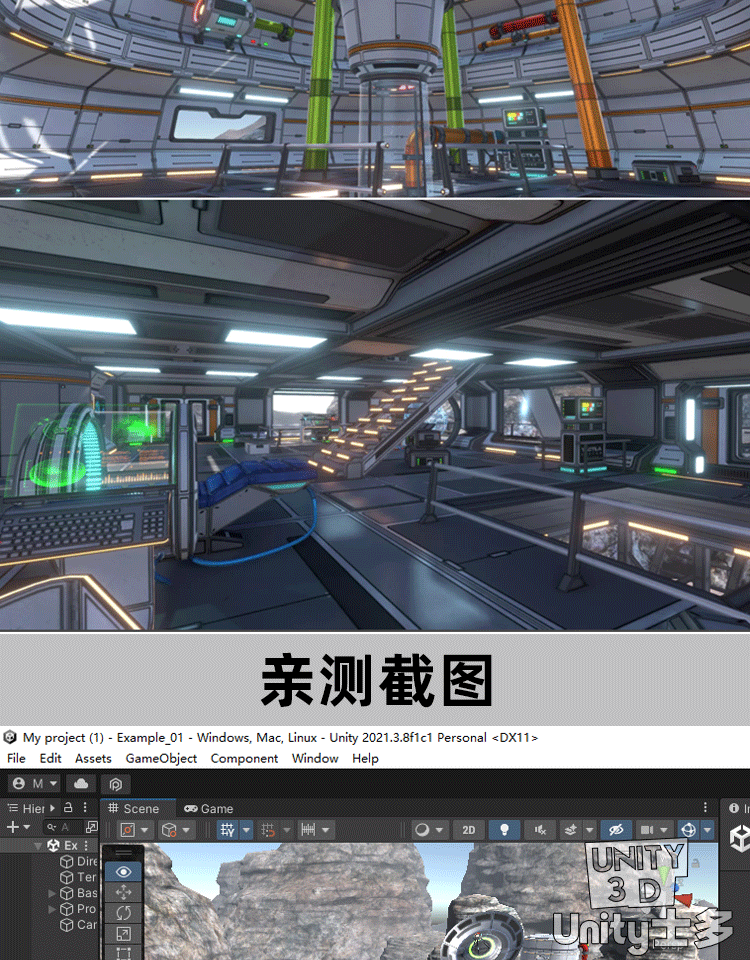Toggle grid snapping in Scene toolbar
The width and height of the screenshot is (750, 960).
(x=268, y=830)
